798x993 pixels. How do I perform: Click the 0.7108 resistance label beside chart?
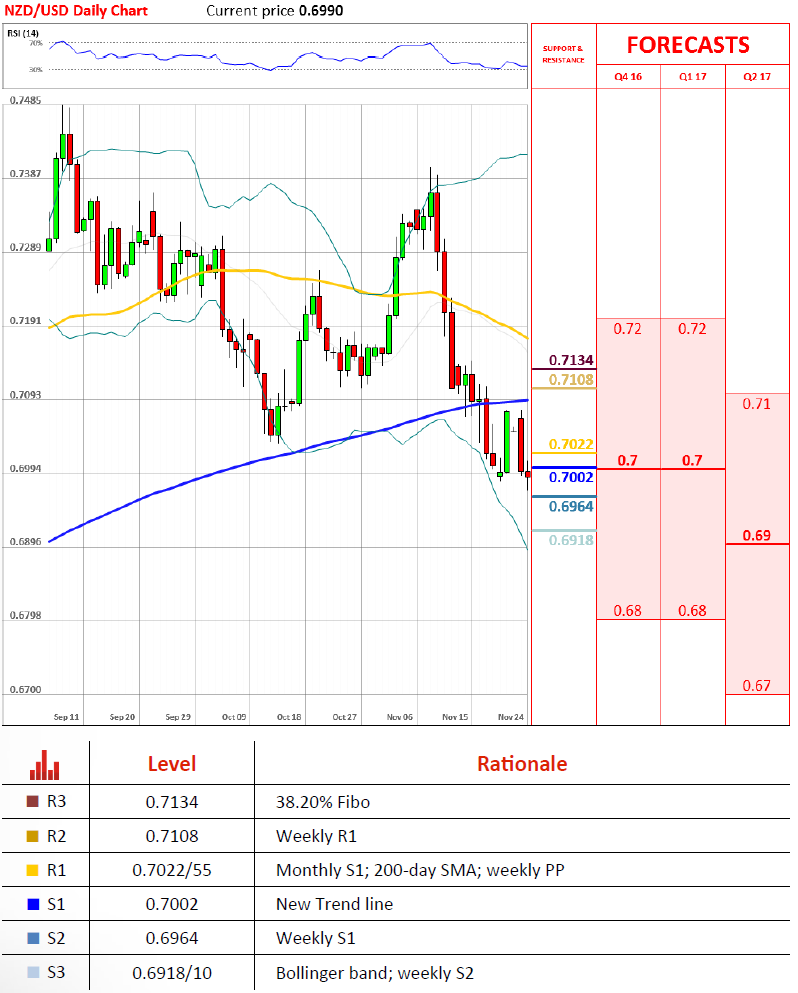tap(571, 379)
